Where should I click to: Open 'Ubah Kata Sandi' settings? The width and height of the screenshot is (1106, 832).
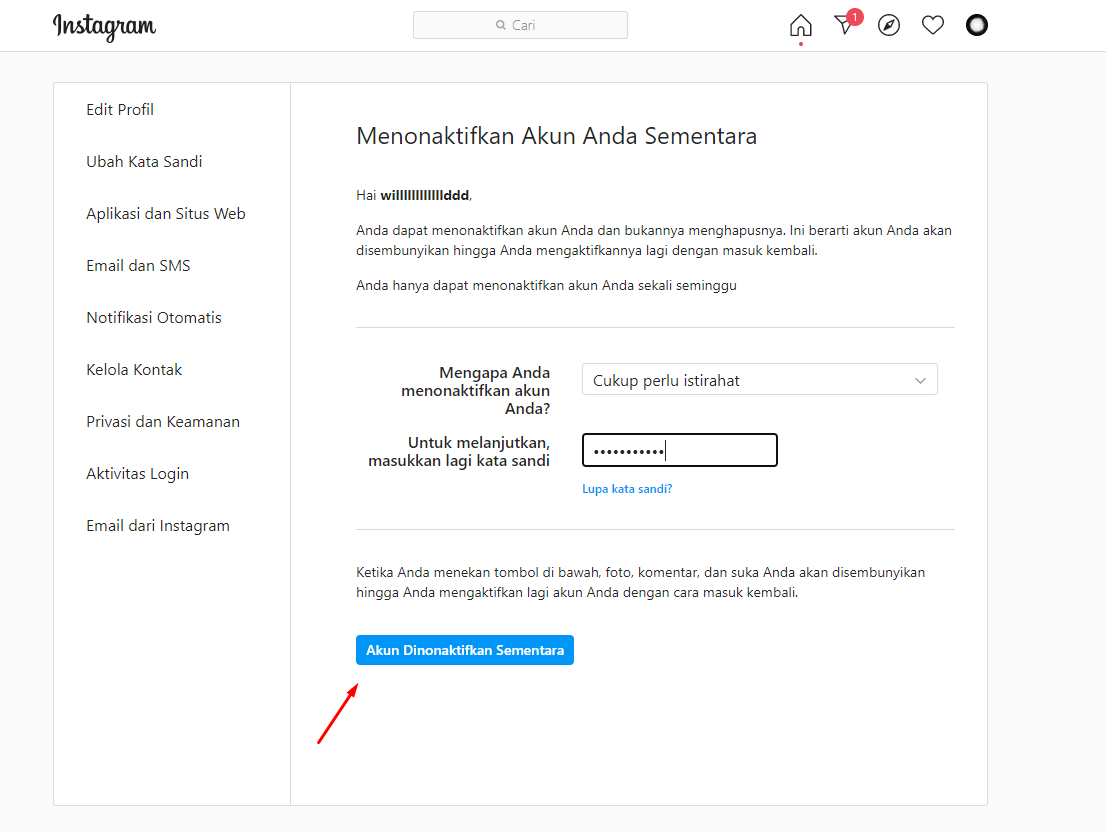(144, 161)
